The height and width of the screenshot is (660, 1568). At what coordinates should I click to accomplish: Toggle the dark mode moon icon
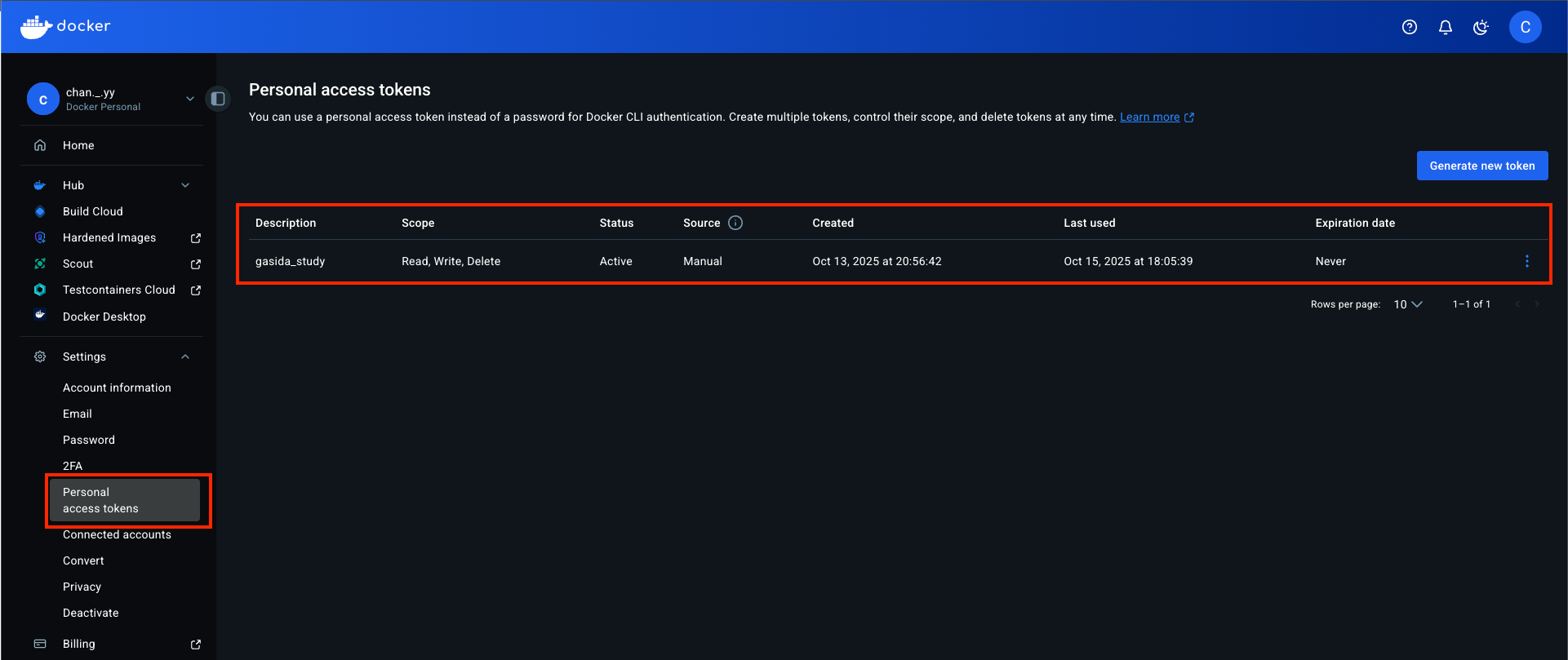(1481, 27)
